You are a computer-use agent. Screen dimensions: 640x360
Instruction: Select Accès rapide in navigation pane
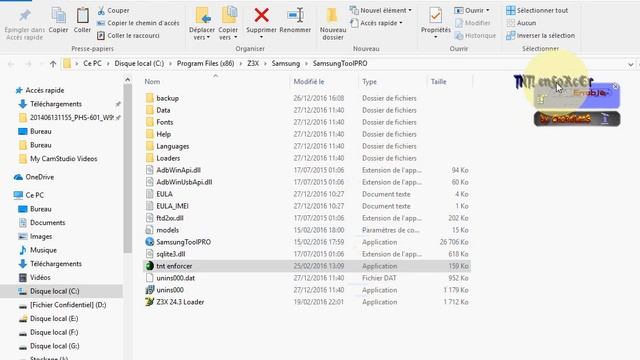coord(44,90)
